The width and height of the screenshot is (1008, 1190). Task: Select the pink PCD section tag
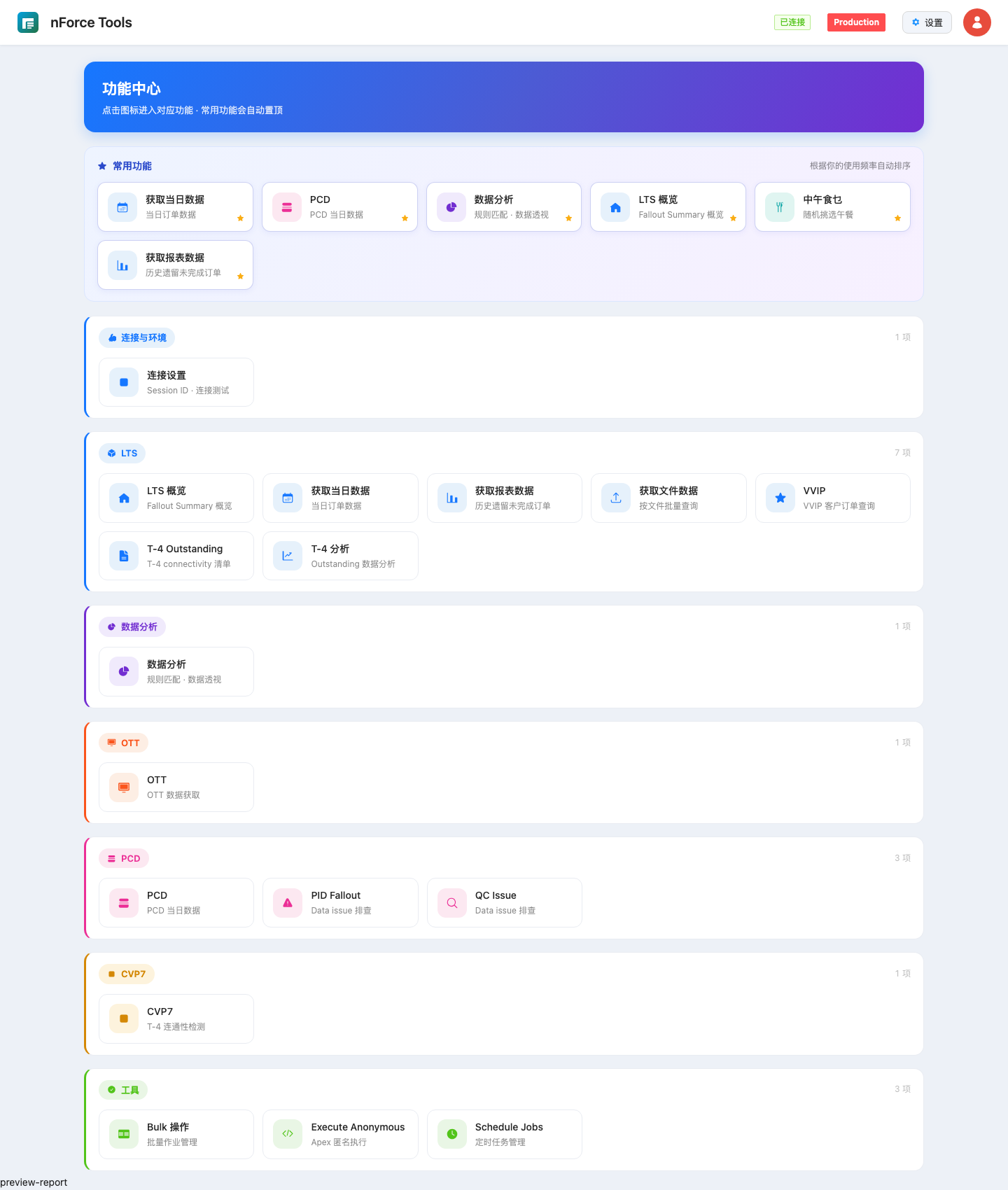[124, 858]
